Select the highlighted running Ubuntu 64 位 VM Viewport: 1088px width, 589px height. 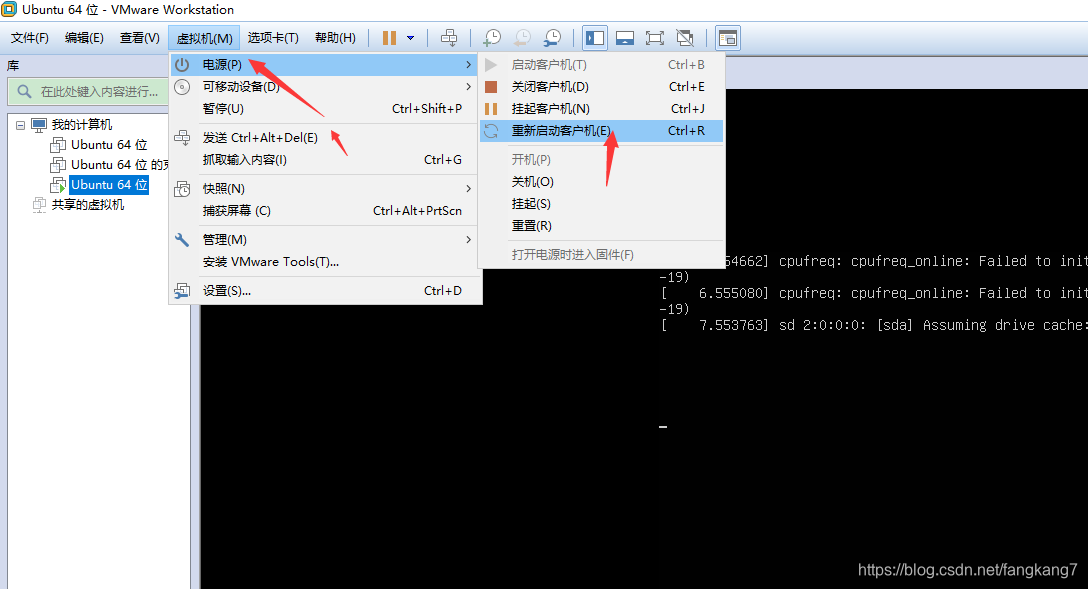tap(109, 185)
